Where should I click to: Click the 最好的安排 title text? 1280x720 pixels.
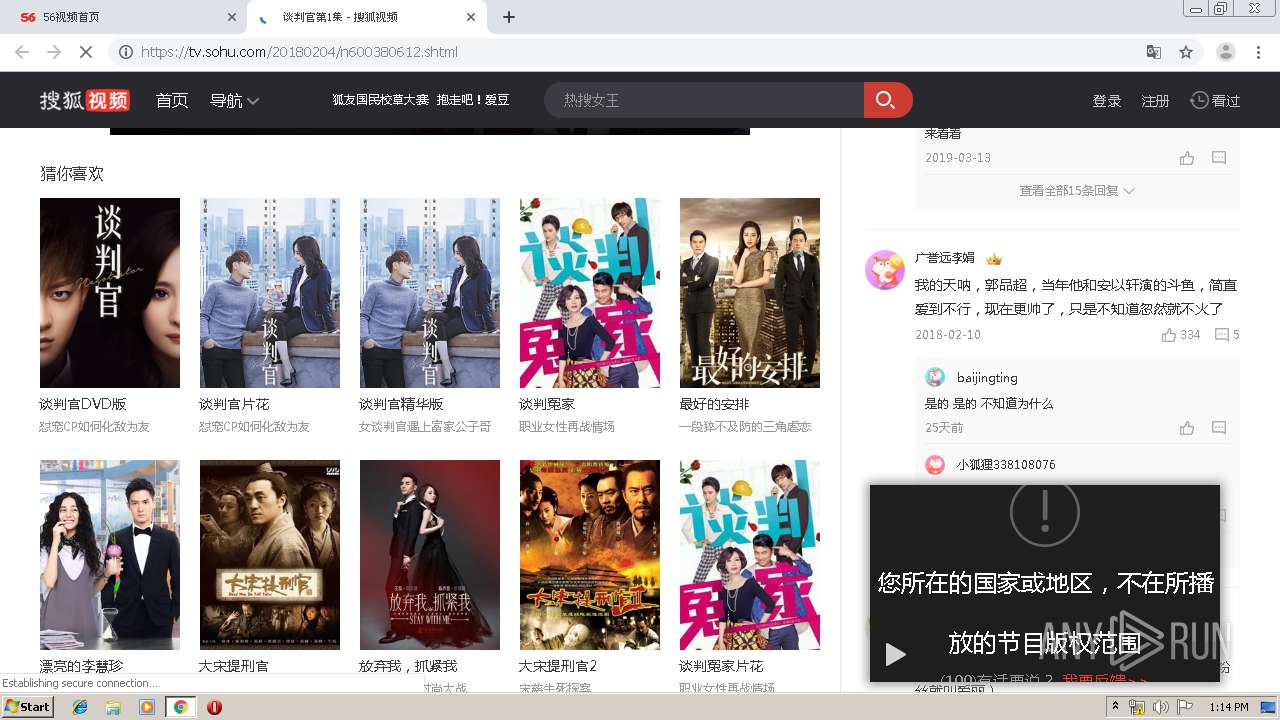tap(714, 404)
